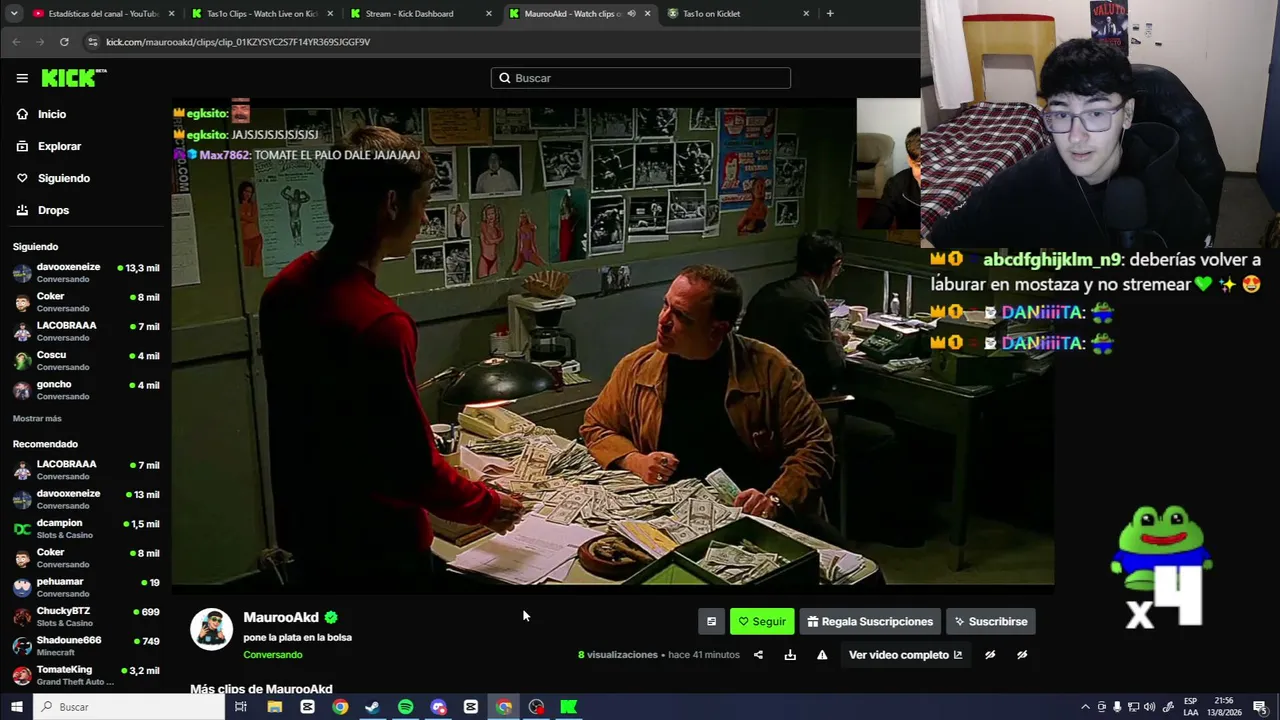The width and height of the screenshot is (1280, 720).
Task: Click the Suscribirse button
Action: pyautogui.click(x=991, y=621)
